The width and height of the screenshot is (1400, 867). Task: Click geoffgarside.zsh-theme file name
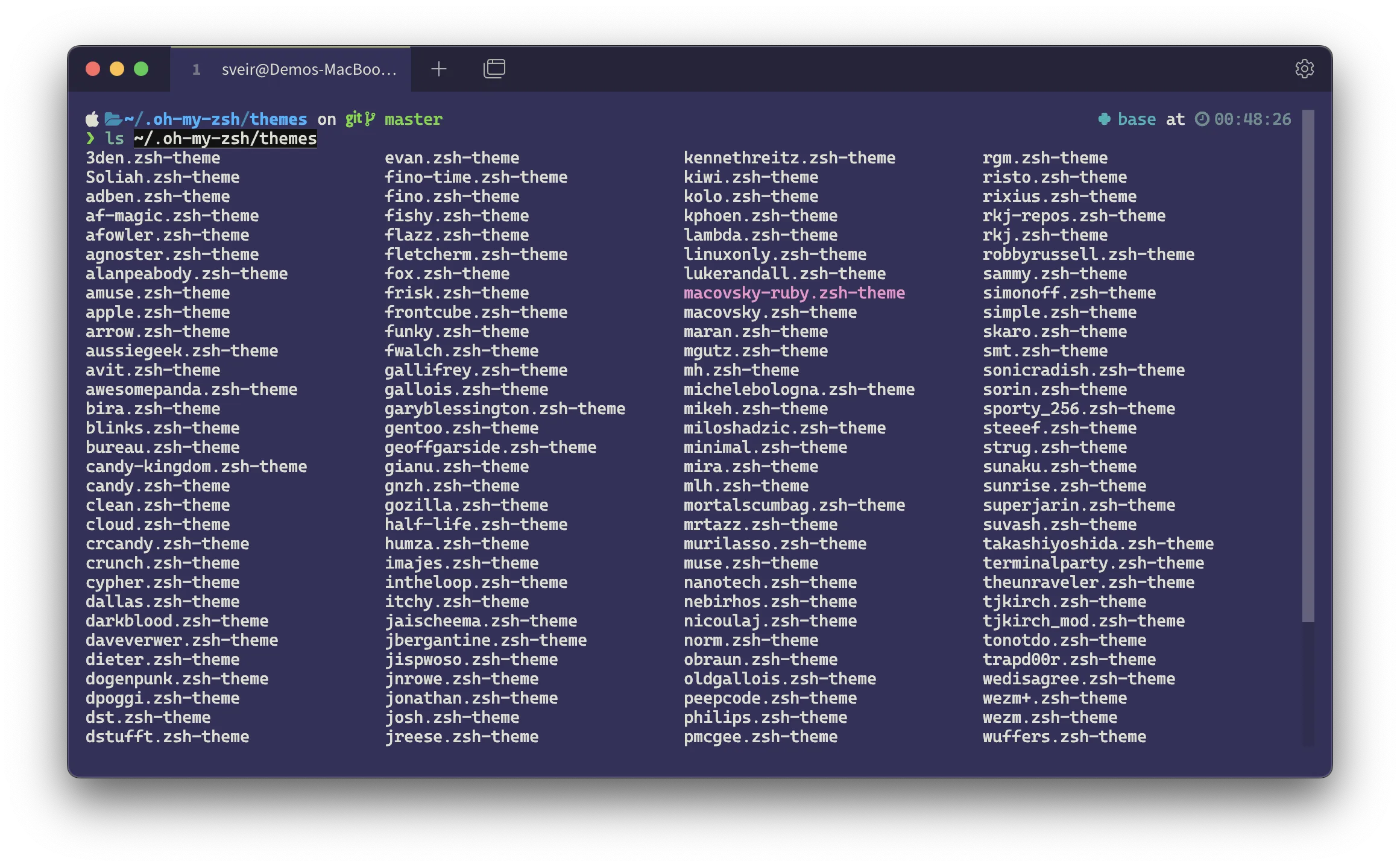[x=490, y=447]
